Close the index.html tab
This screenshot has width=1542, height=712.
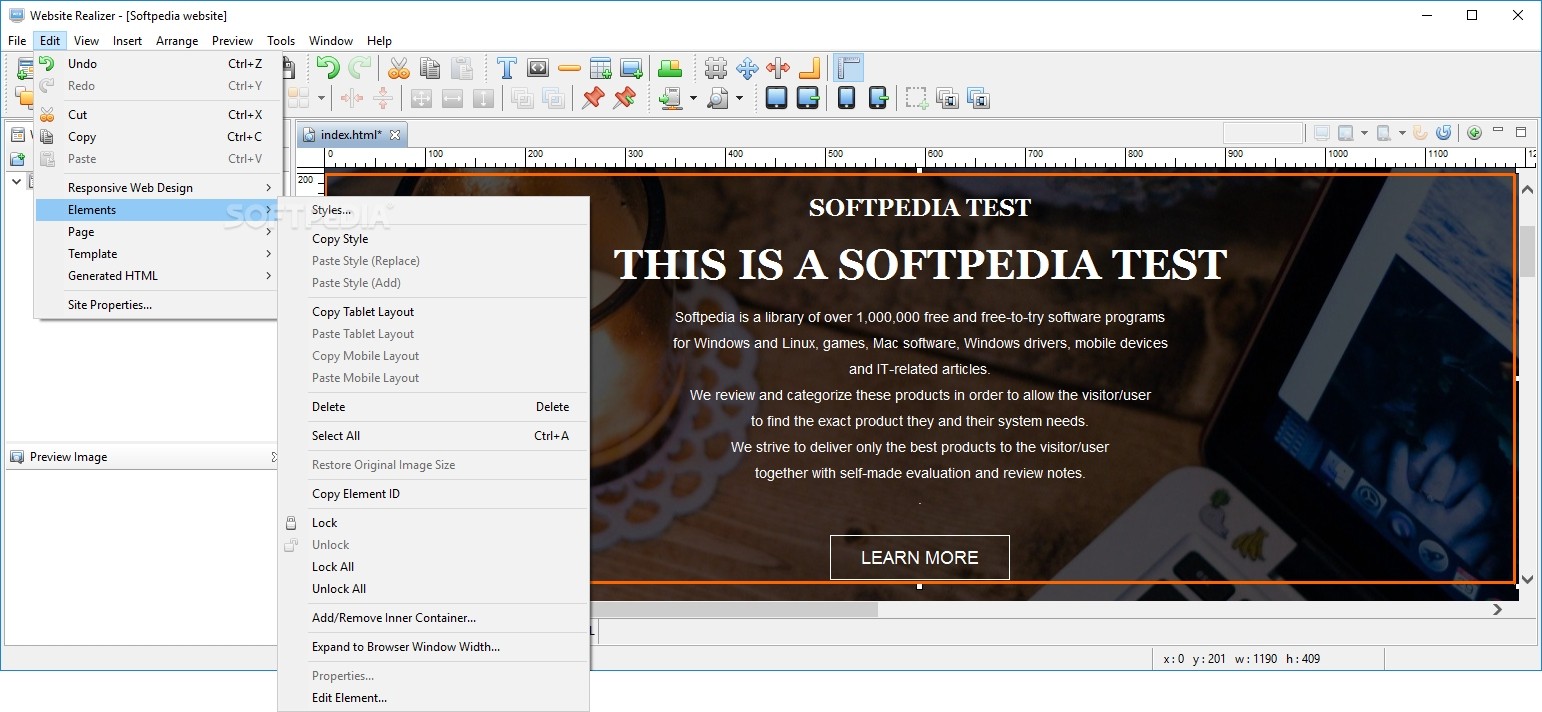395,135
